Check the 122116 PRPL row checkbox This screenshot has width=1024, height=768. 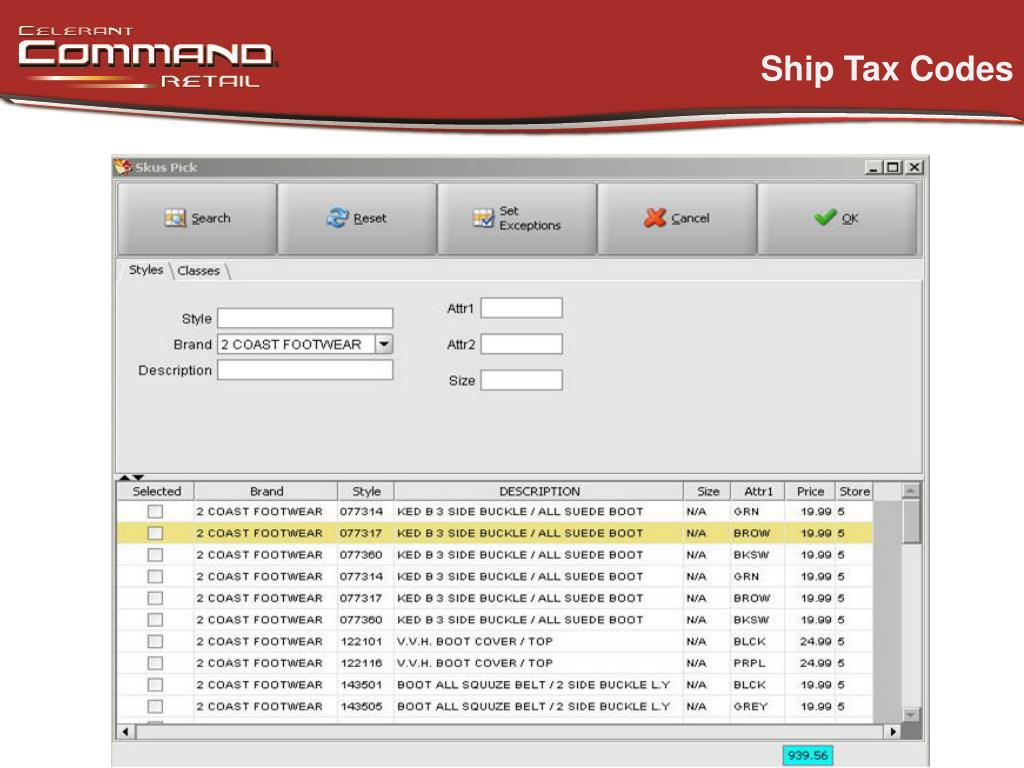[155, 663]
